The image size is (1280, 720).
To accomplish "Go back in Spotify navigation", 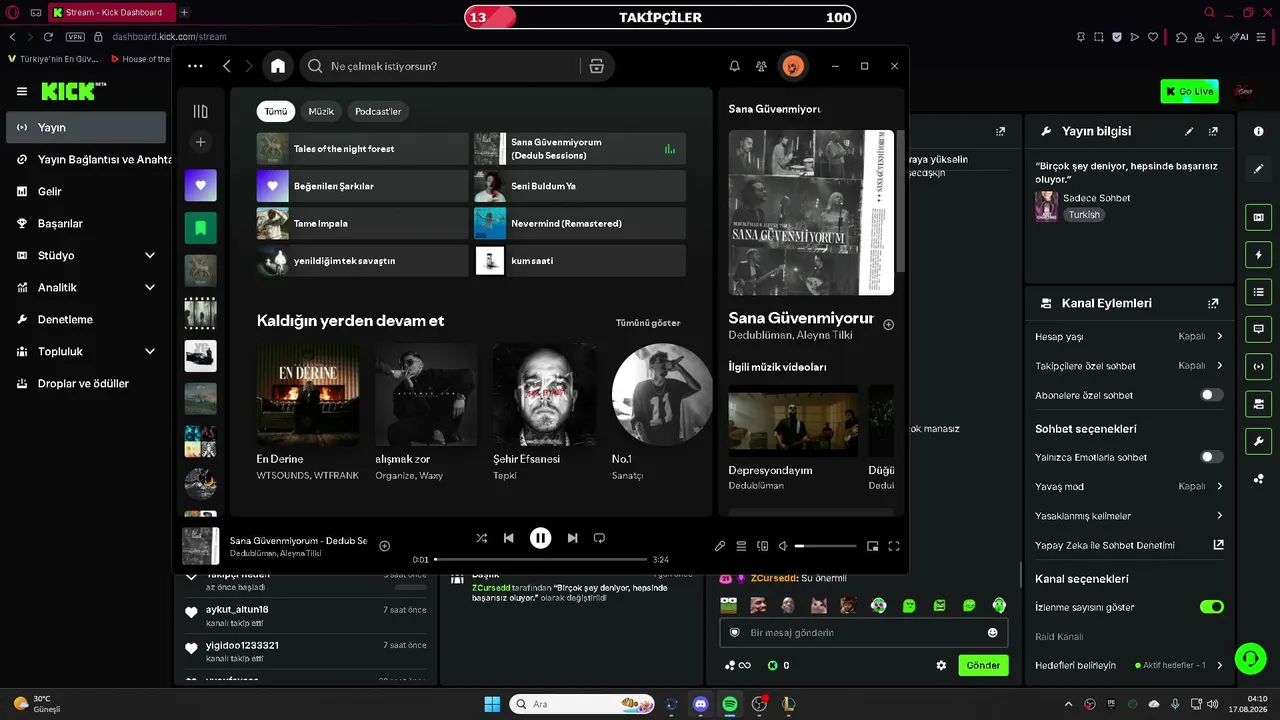I will [x=227, y=66].
